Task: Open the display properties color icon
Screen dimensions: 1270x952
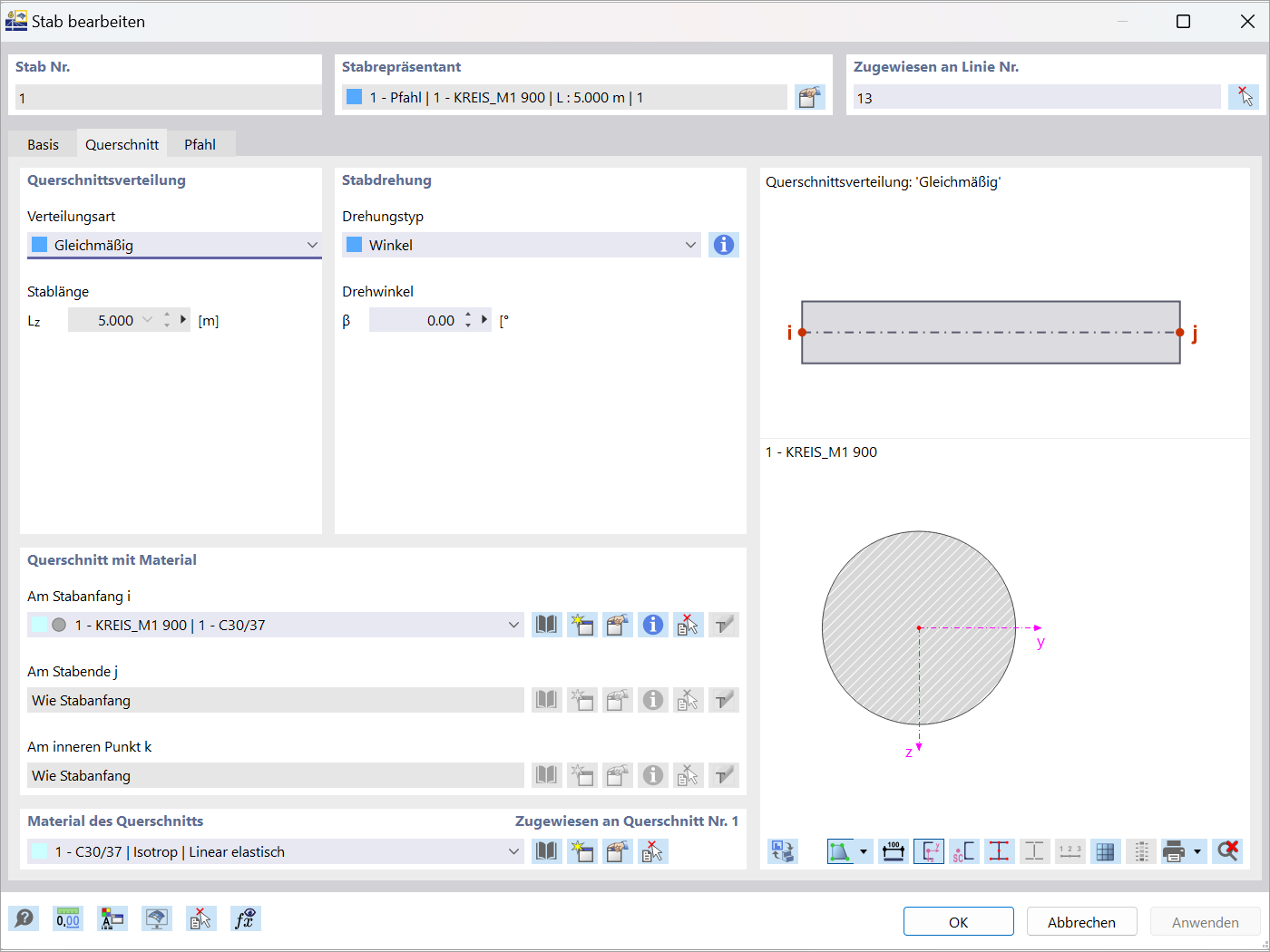Action: (112, 918)
